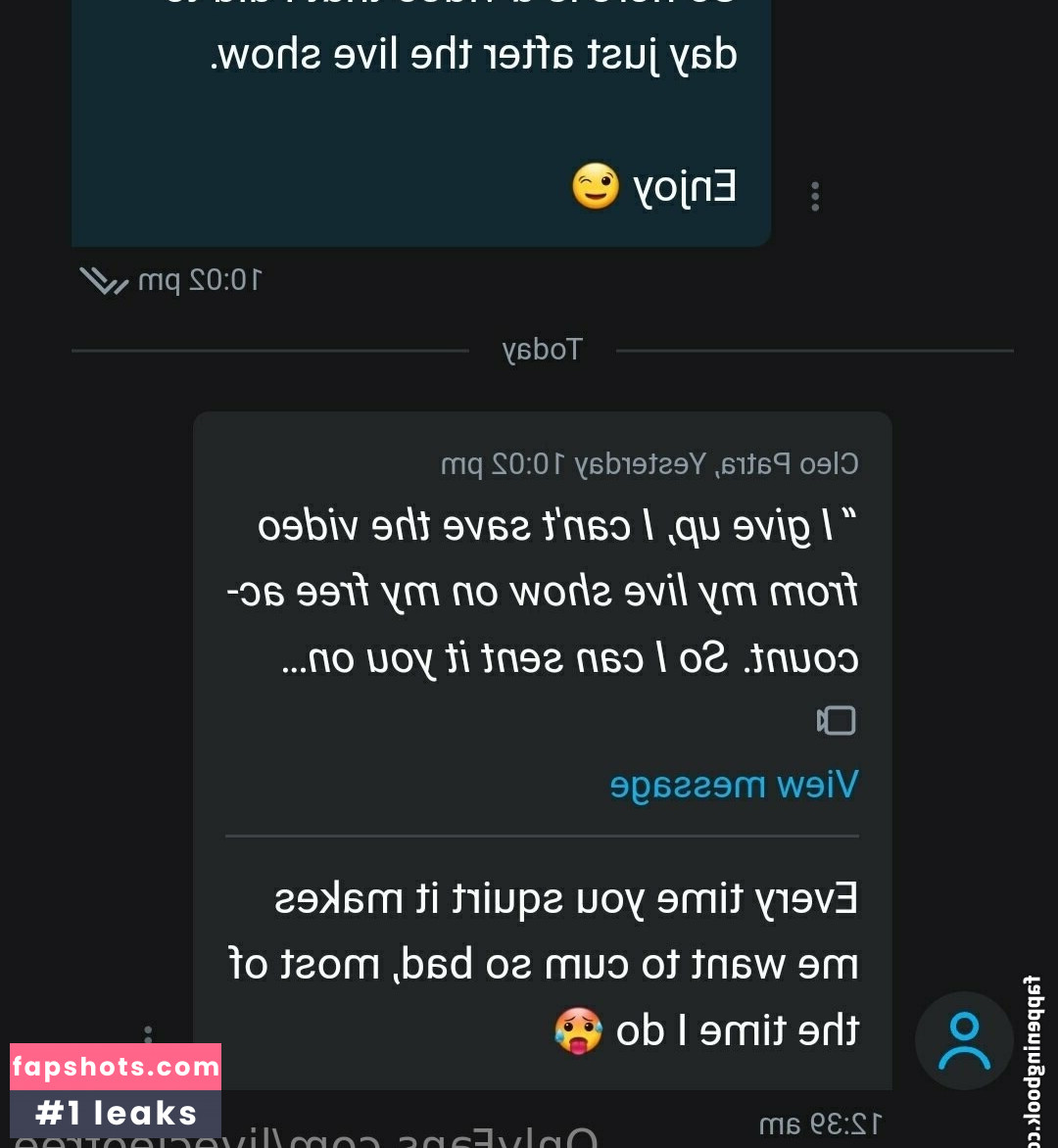Click the Cleo Patra quoted message header
1058x1148 pixels.
point(649,464)
